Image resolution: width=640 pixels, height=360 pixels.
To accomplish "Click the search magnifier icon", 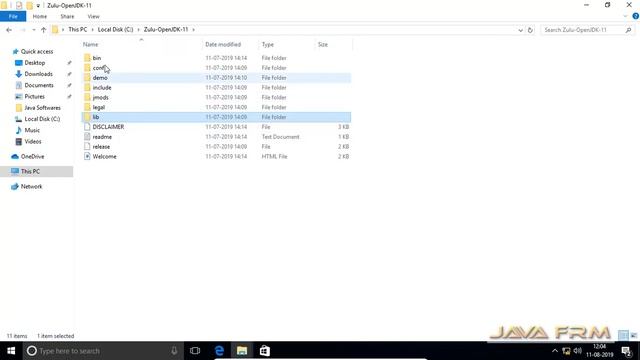I will (x=628, y=30).
